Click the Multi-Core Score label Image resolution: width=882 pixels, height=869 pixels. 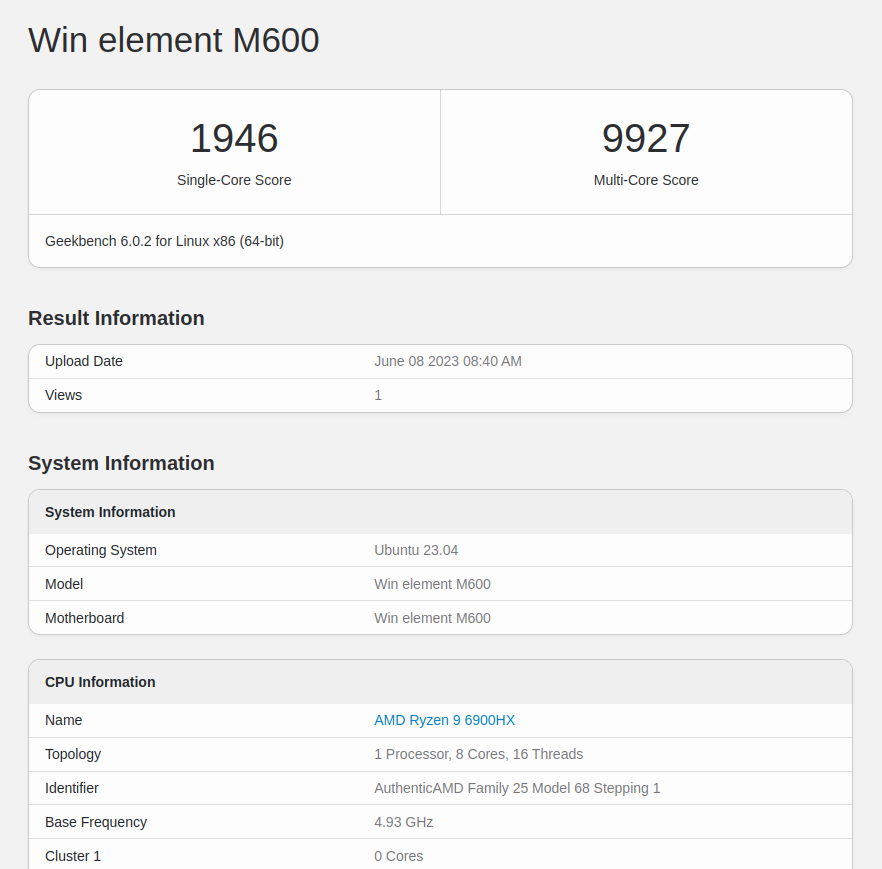pos(646,180)
